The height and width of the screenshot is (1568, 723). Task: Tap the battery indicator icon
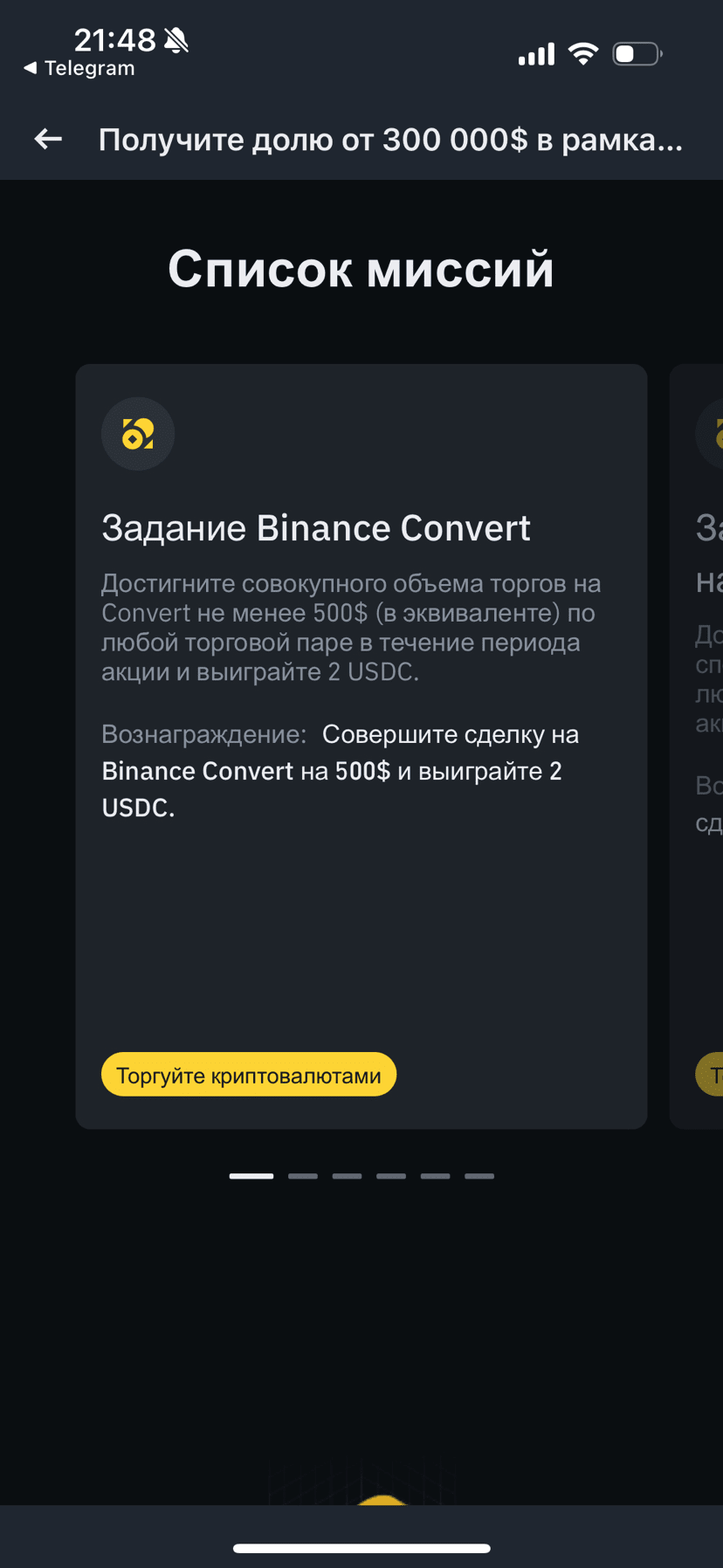(x=637, y=54)
